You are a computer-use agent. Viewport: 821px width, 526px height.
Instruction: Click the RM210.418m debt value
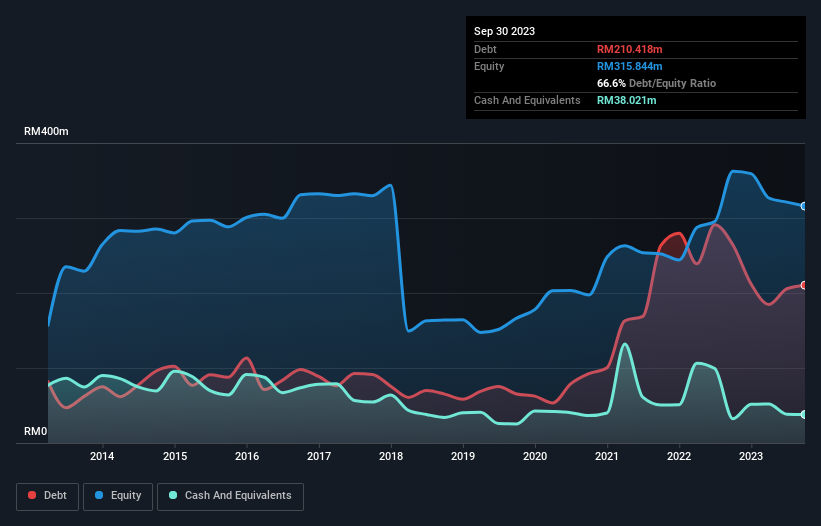[x=629, y=49]
